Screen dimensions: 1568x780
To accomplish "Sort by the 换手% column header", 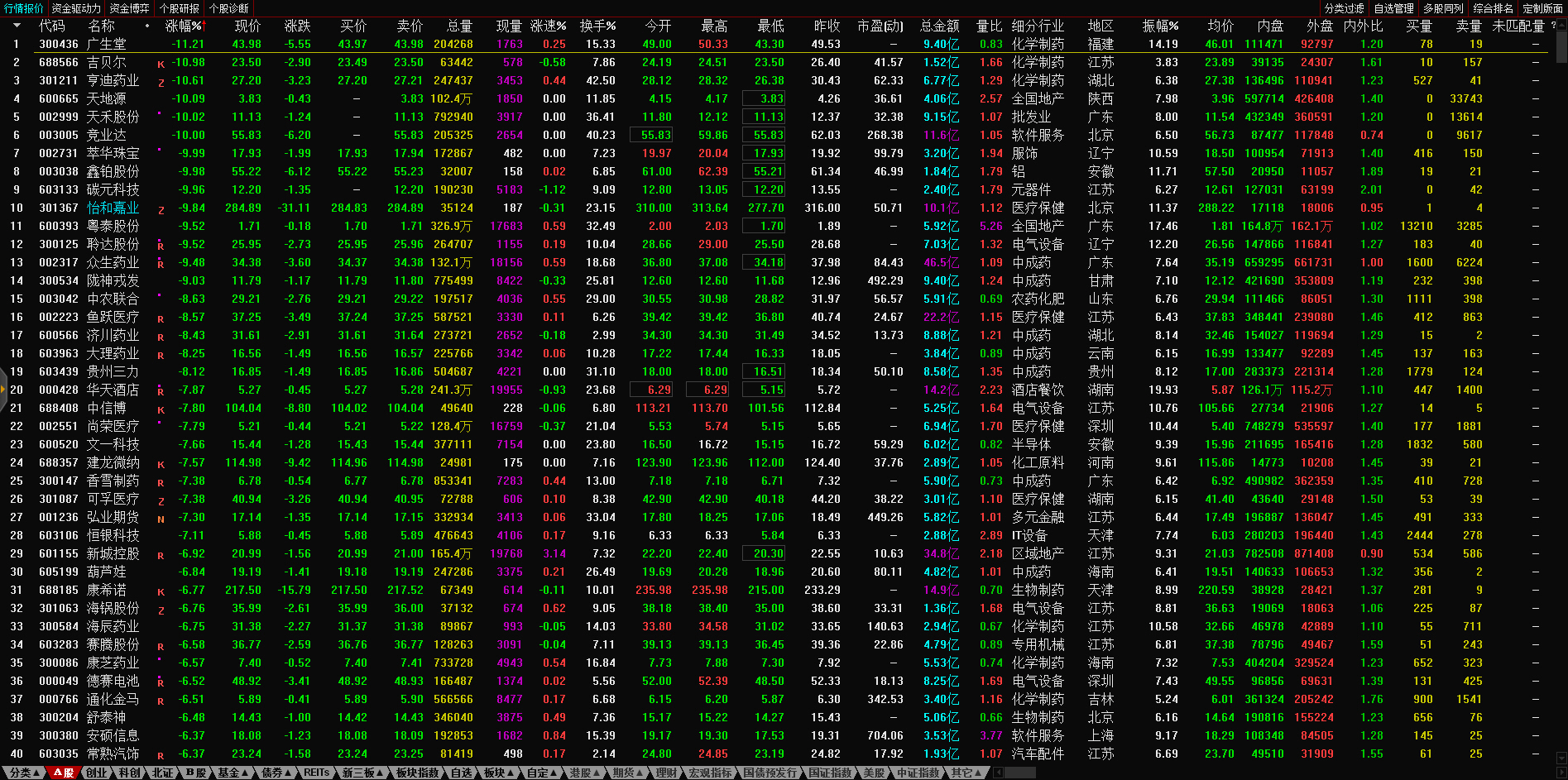I will point(597,26).
